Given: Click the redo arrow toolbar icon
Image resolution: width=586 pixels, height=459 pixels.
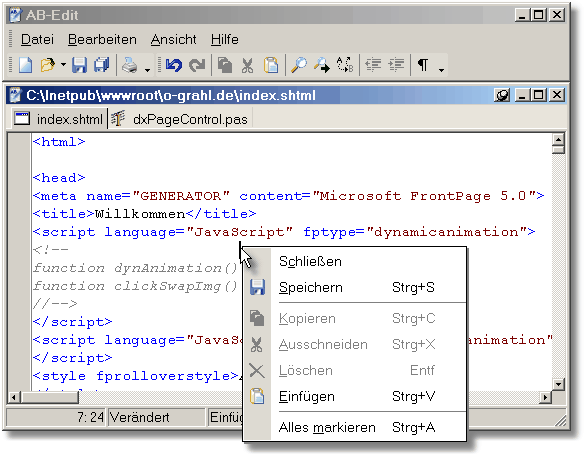Looking at the screenshot, I should (x=197, y=65).
